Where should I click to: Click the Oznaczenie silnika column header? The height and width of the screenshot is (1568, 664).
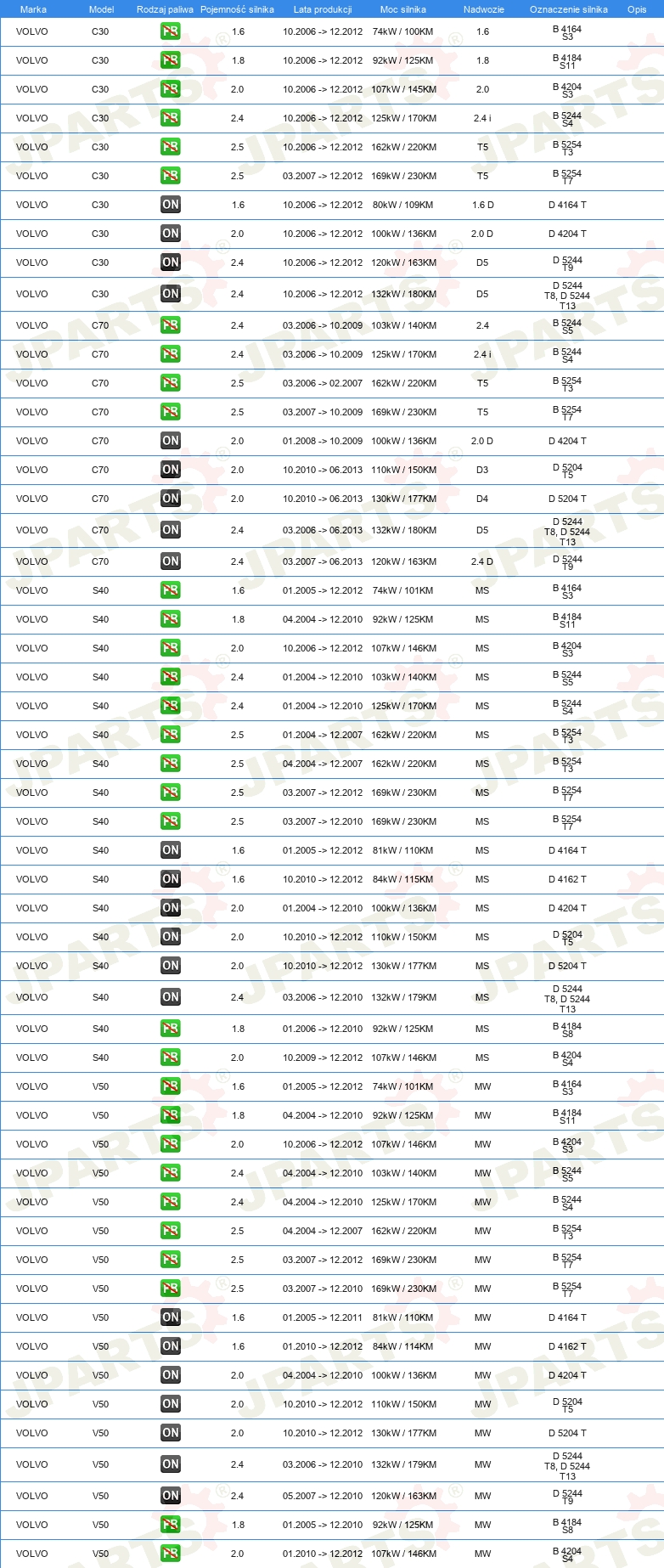[x=569, y=9]
